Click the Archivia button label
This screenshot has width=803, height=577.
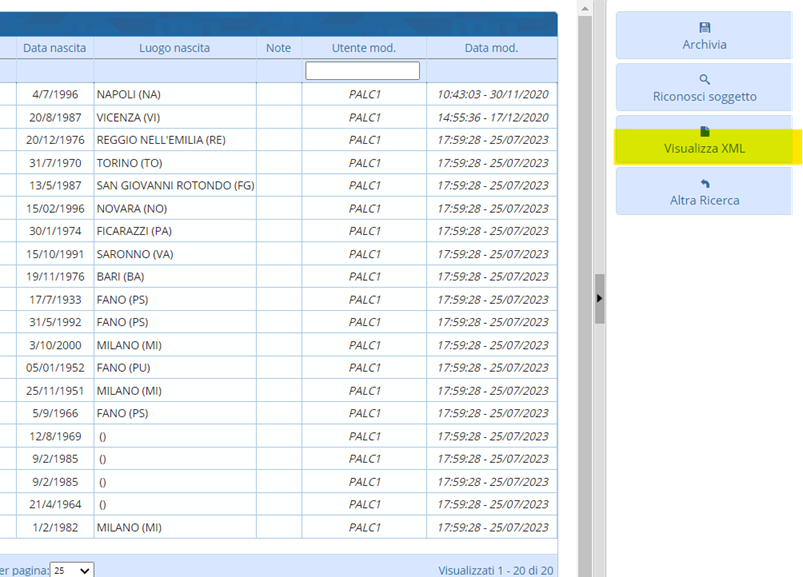point(704,45)
